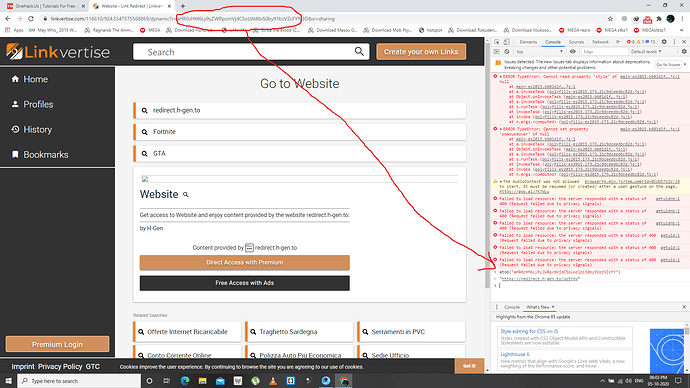The width and height of the screenshot is (690, 388).
Task: Switch to the OneHack.Us browser tab
Action: 45,6
